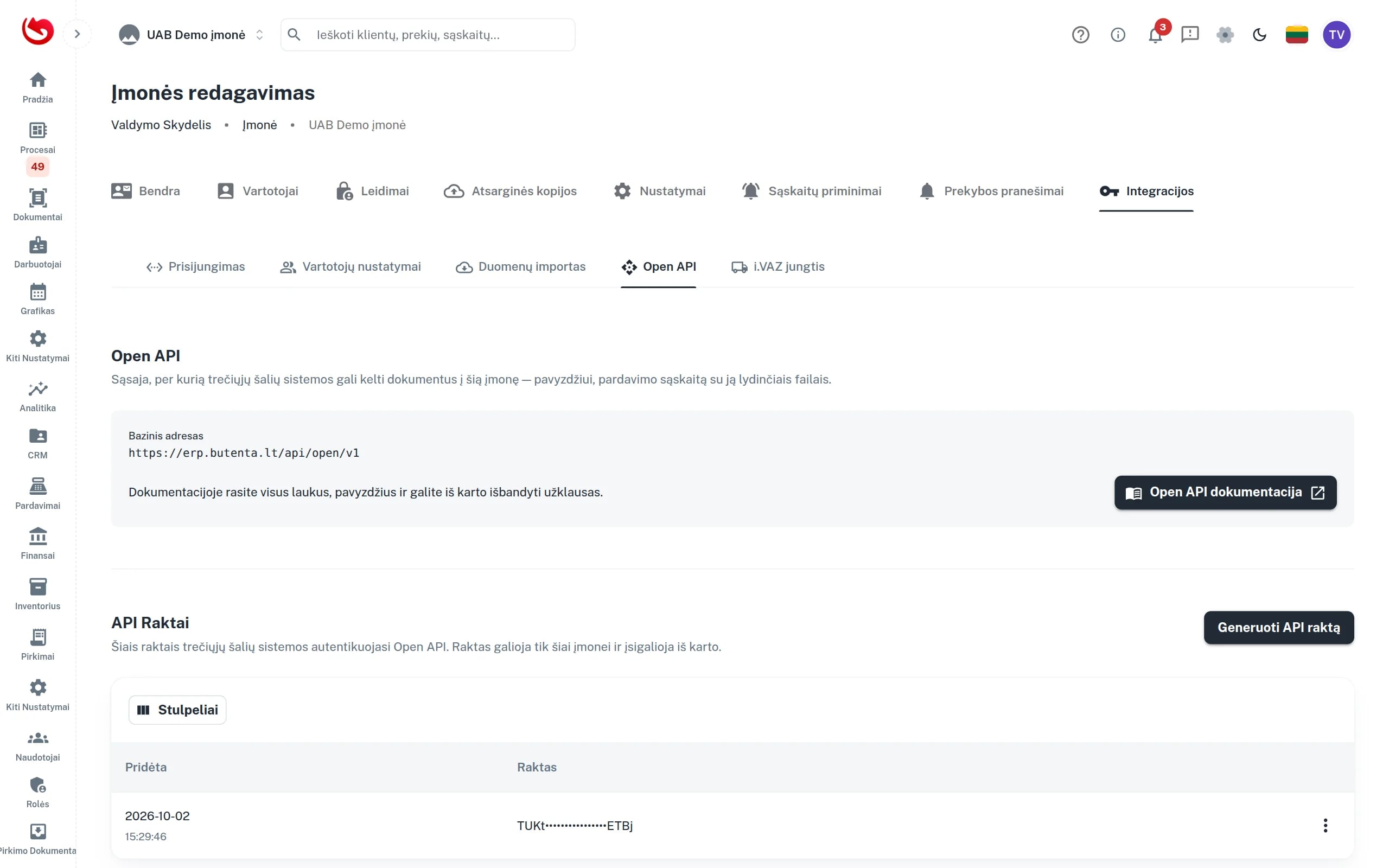The image size is (1389, 868).
Task: Open the TV user avatar menu
Action: [1336, 34]
